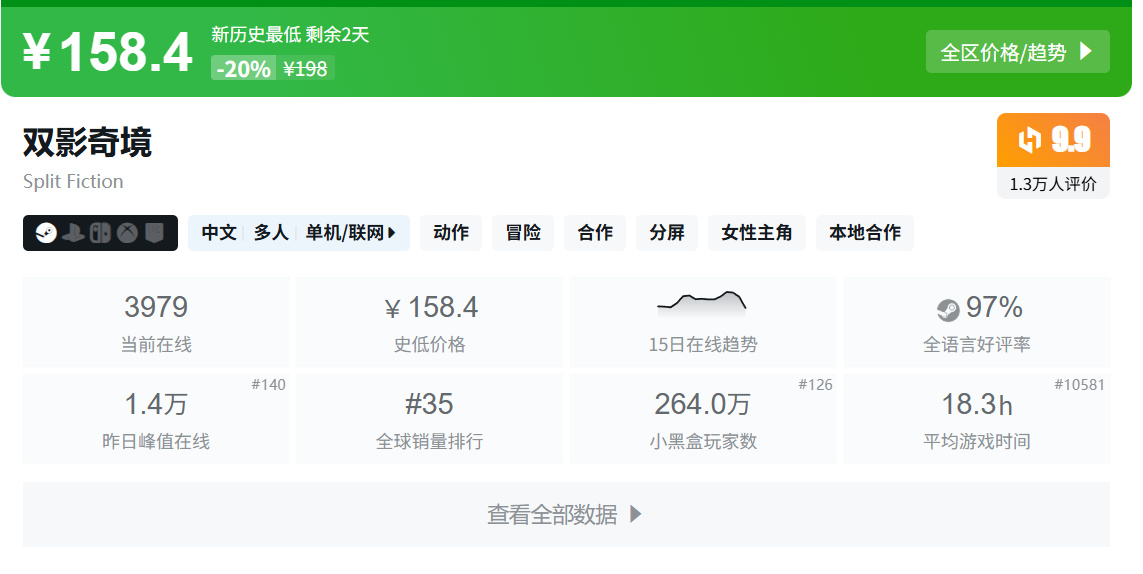Select the Steam platform icon
This screenshot has height=574, width=1143.
pyautogui.click(x=46, y=233)
